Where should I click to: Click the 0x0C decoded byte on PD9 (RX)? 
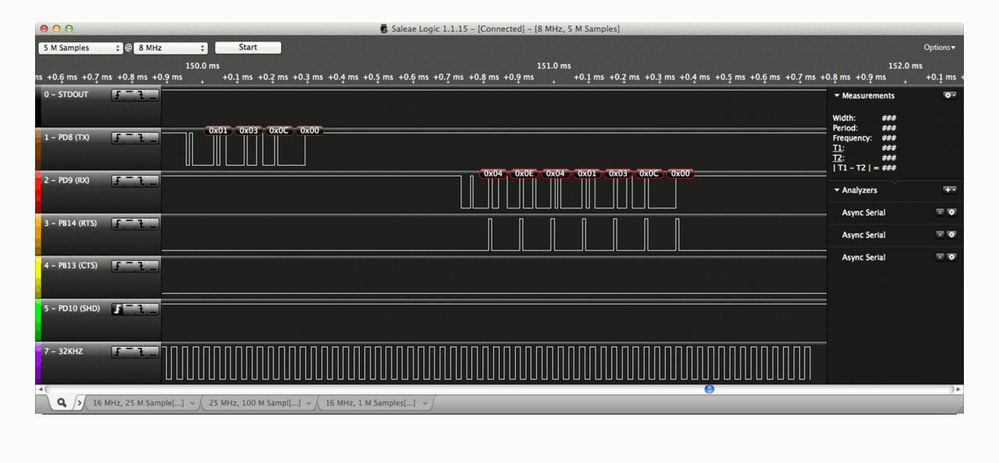pos(649,173)
